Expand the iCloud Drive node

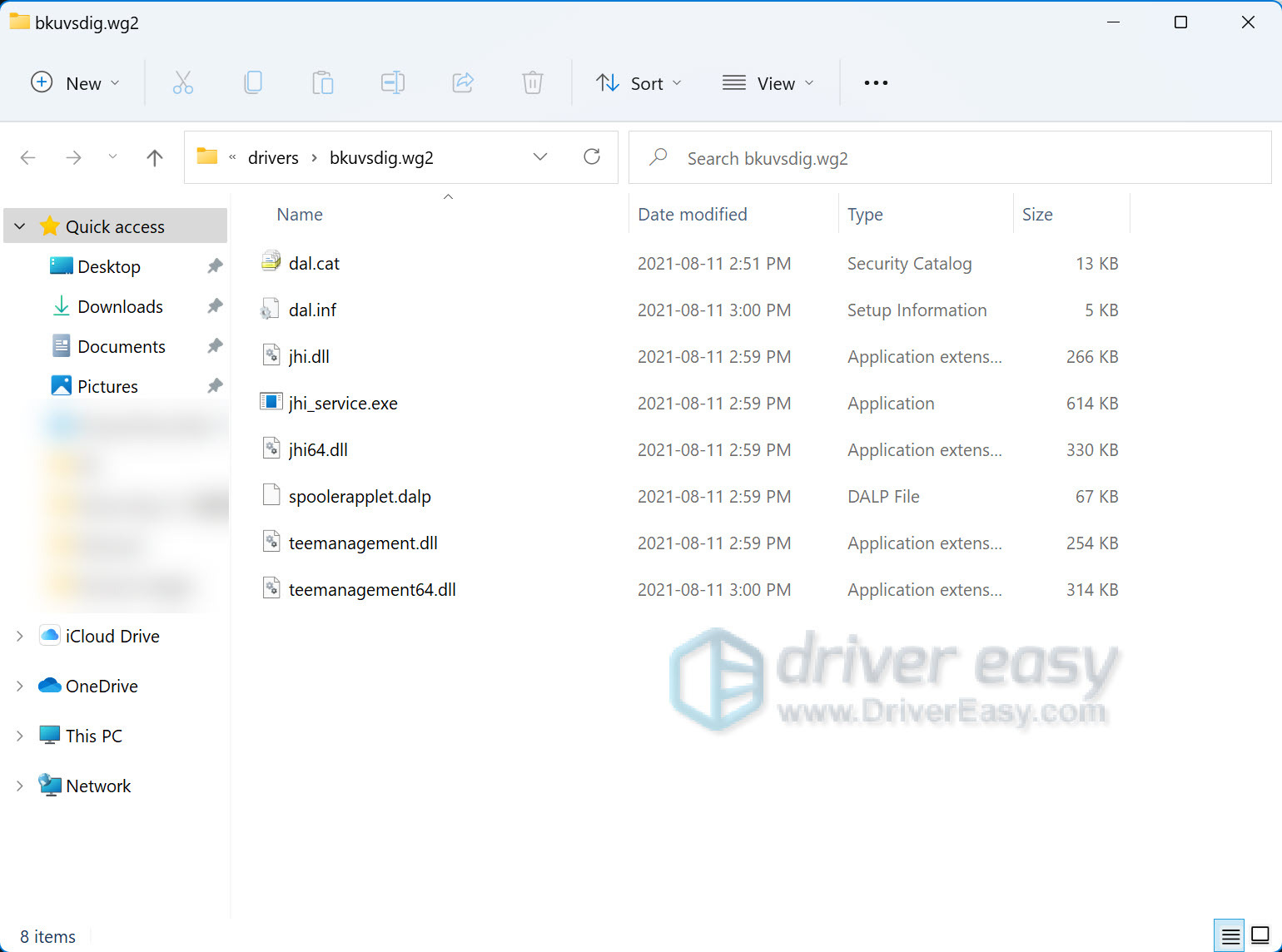tap(20, 636)
